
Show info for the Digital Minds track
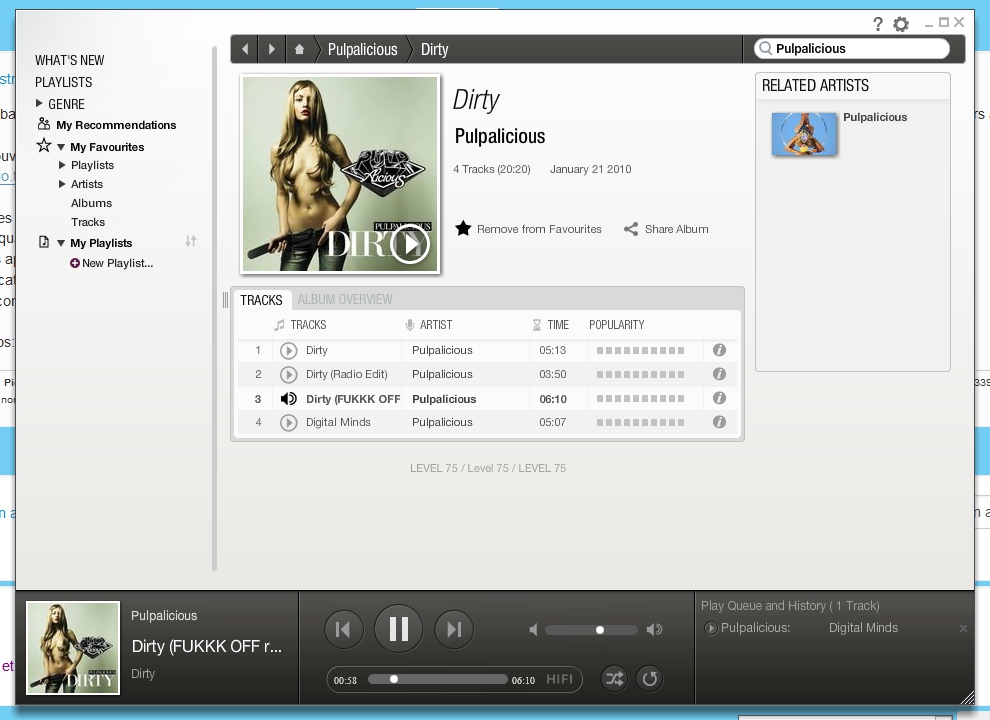pos(718,422)
